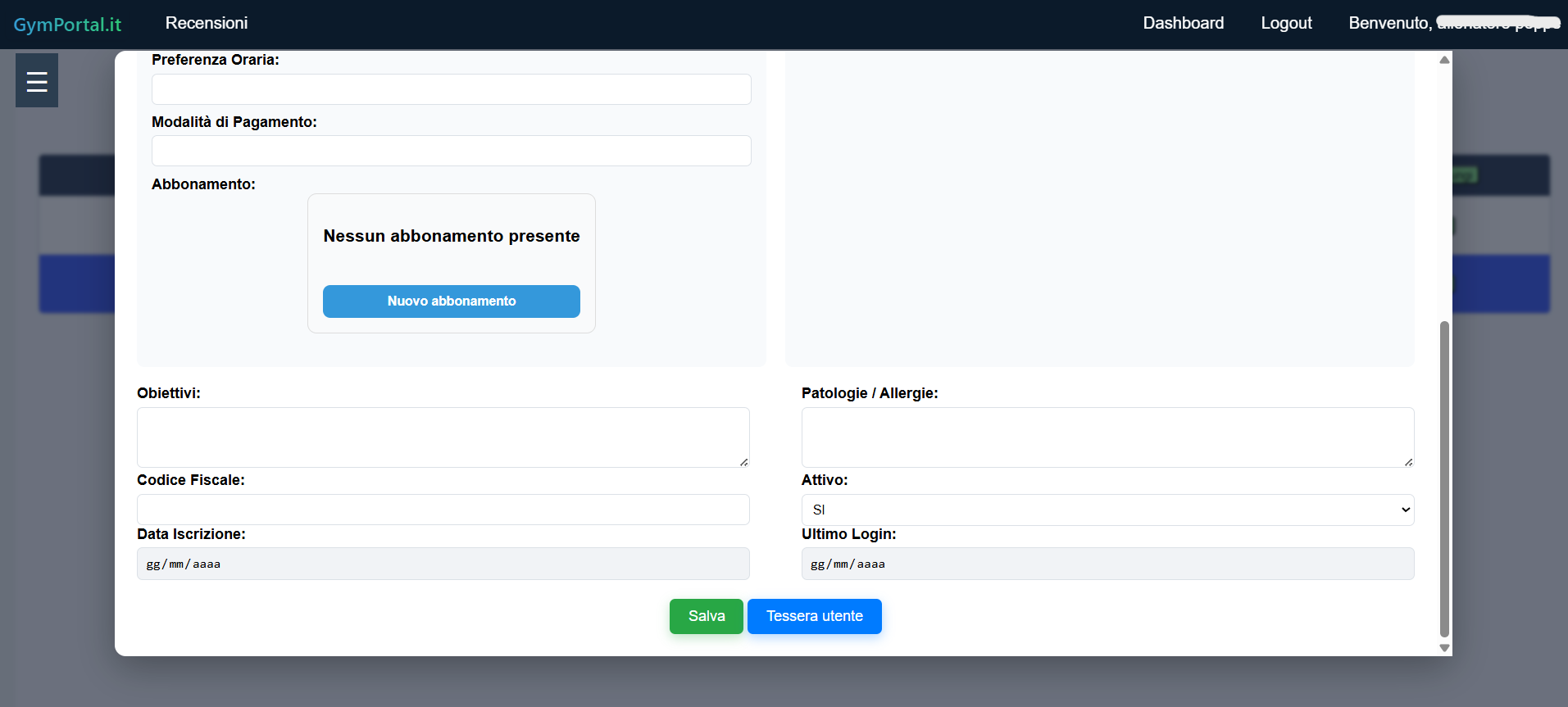Click the Patologie / Allergie resize handle
Image resolution: width=1568 pixels, height=707 pixels.
[1408, 462]
